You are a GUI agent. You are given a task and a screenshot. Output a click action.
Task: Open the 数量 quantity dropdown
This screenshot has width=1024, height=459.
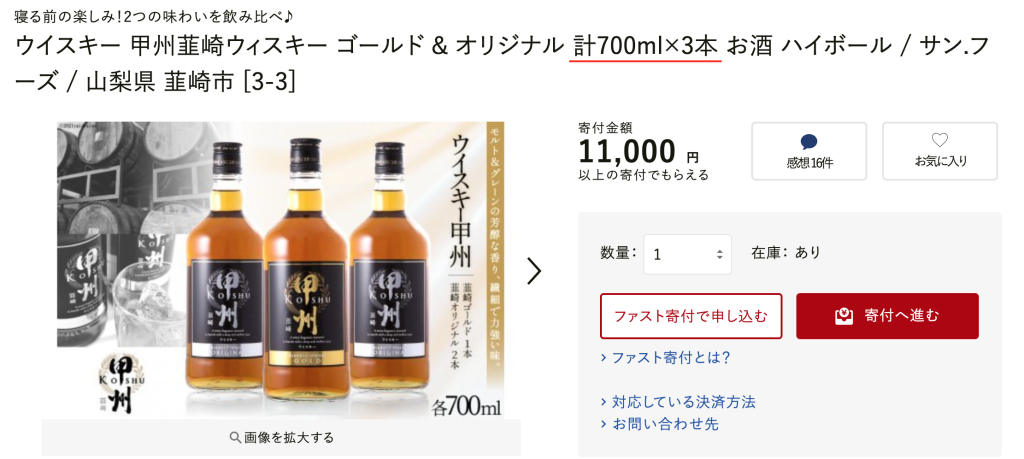pos(687,254)
